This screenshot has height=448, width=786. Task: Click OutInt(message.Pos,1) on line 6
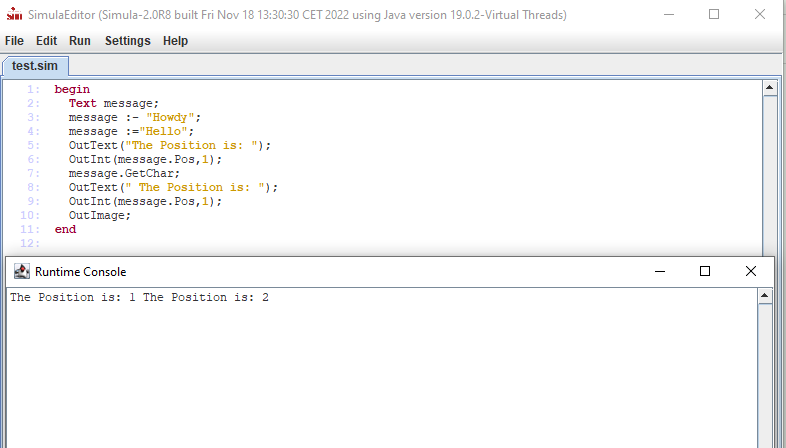(145, 159)
